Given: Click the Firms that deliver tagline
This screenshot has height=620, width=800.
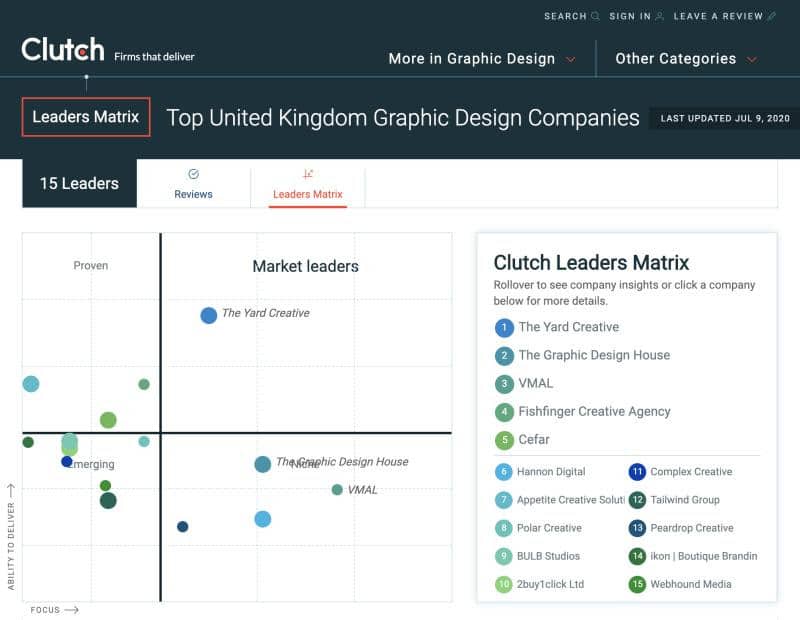Looking at the screenshot, I should (154, 57).
